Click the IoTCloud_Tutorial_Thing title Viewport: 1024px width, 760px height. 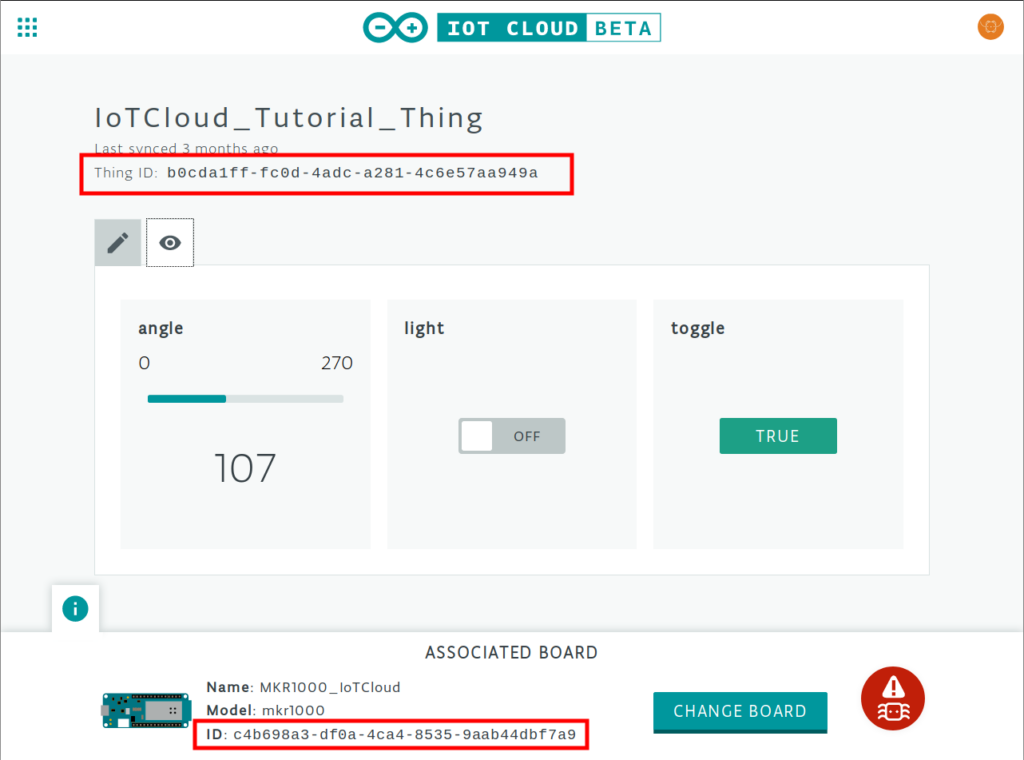[289, 118]
